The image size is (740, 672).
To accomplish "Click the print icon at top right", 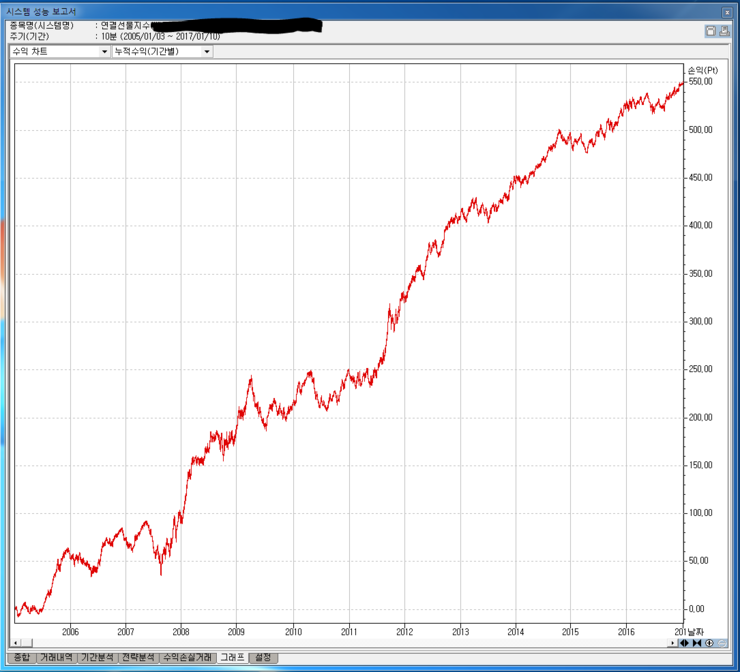I will [724, 31].
